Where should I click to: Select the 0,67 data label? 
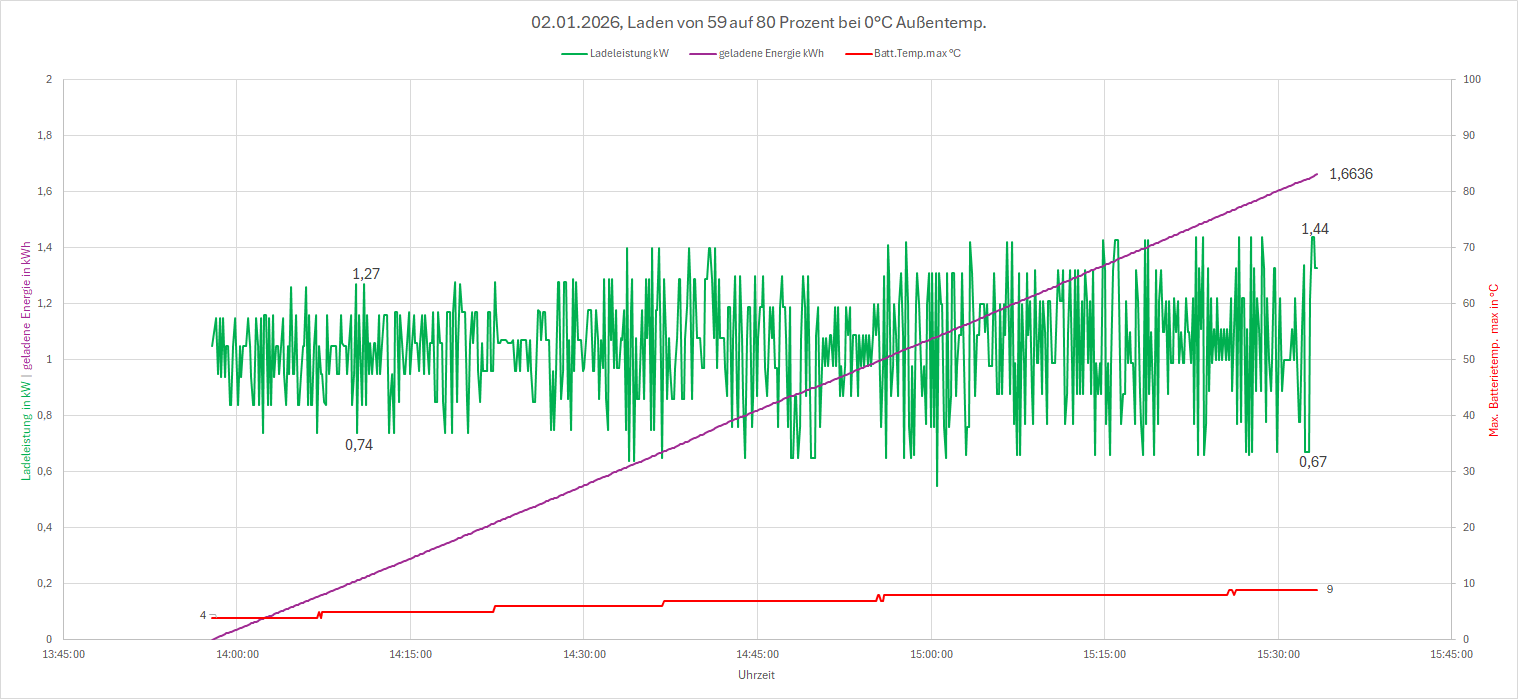(x=1312, y=462)
